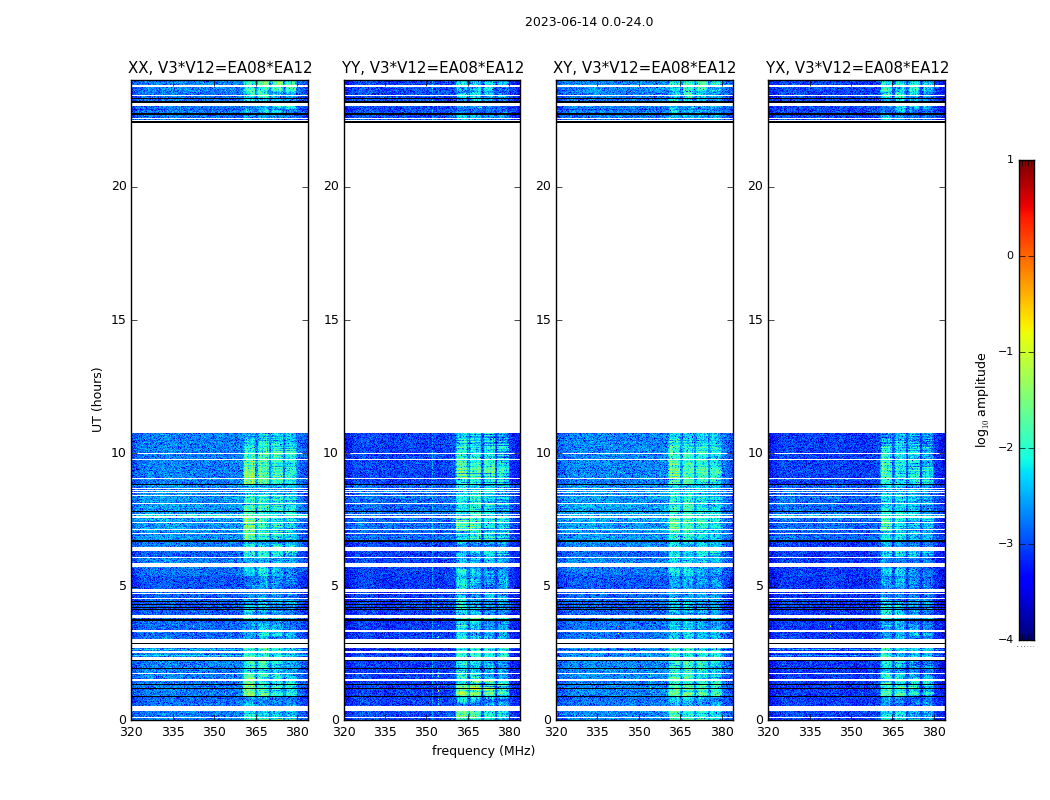Click the 15 tick label on YY panel's y-axis
Screen dimensions: 1050x800
click(x=330, y=320)
